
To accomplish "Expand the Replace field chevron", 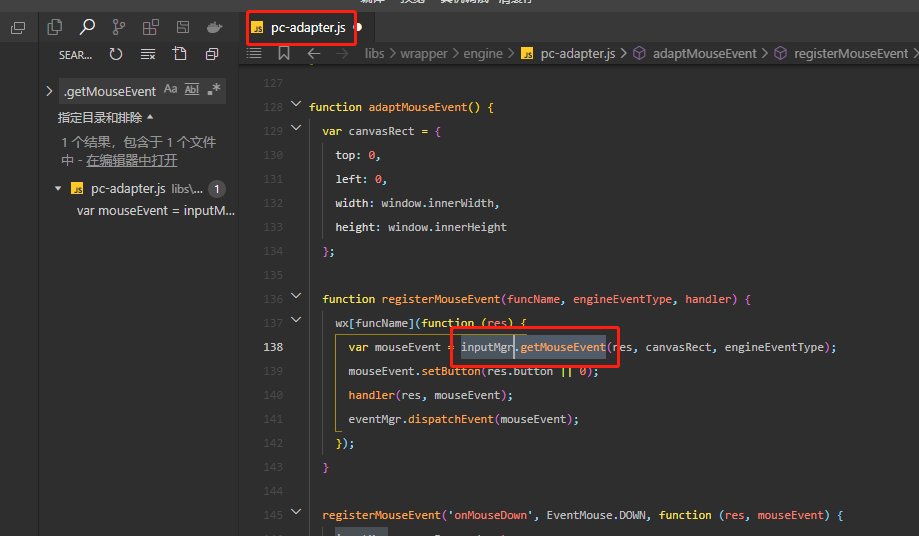I will pyautogui.click(x=49, y=91).
